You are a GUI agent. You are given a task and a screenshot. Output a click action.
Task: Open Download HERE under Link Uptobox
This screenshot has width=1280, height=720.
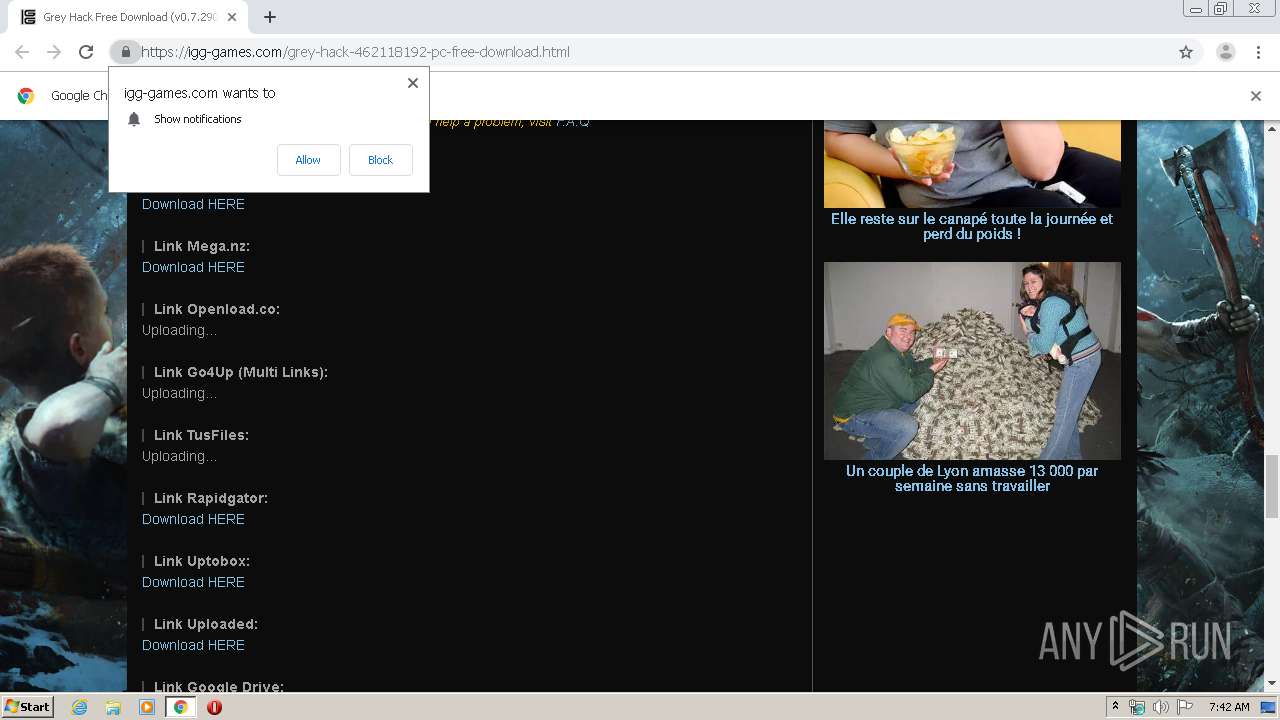[193, 582]
